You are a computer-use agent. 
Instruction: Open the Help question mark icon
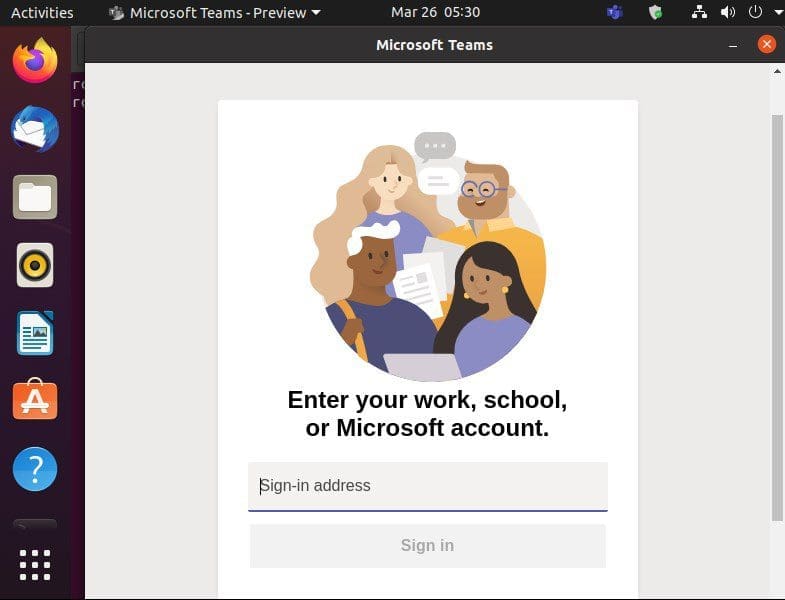click(x=35, y=468)
